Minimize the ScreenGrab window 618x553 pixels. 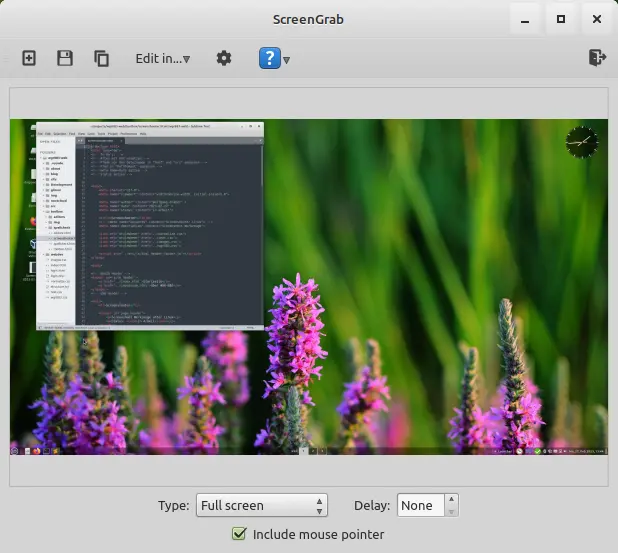click(525, 19)
